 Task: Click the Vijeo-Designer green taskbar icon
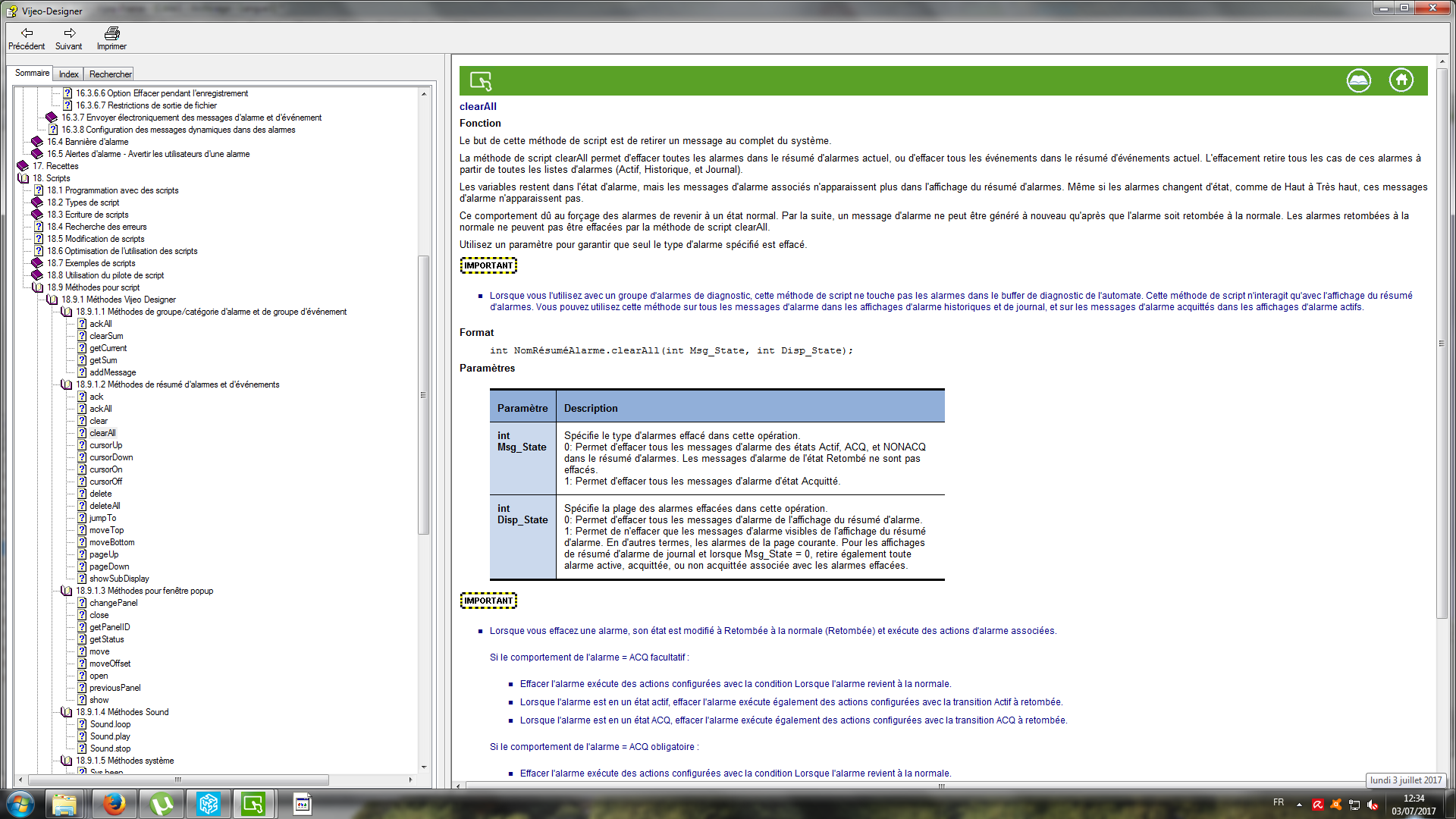point(253,804)
